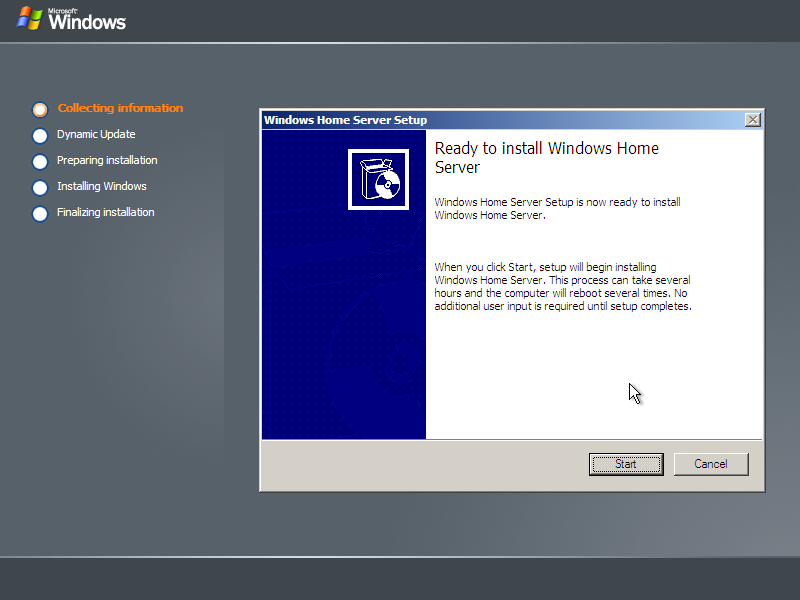Select the 'Dynamic Update' step label

pos(96,134)
